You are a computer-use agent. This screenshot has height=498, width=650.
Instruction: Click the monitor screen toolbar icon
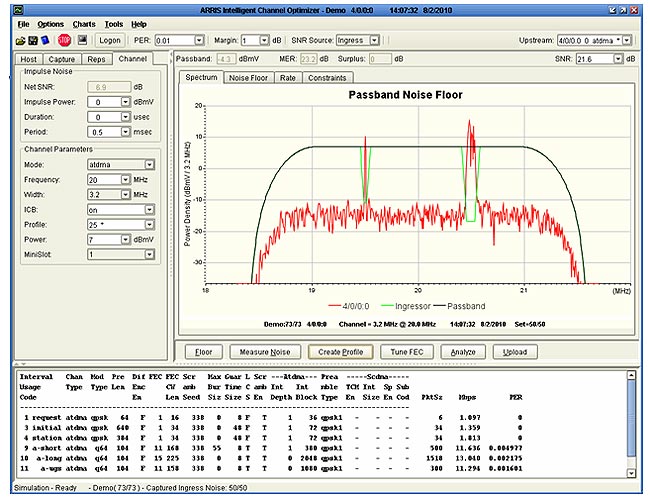click(x=83, y=40)
